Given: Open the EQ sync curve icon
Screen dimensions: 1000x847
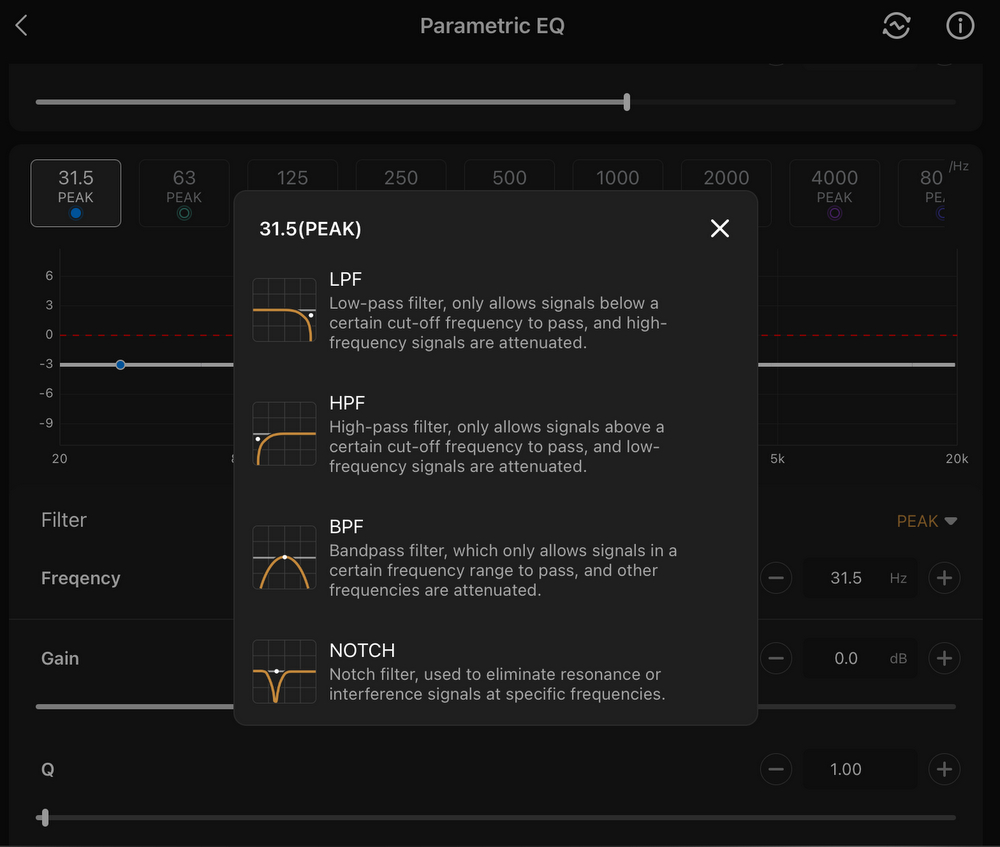Looking at the screenshot, I should 896,26.
